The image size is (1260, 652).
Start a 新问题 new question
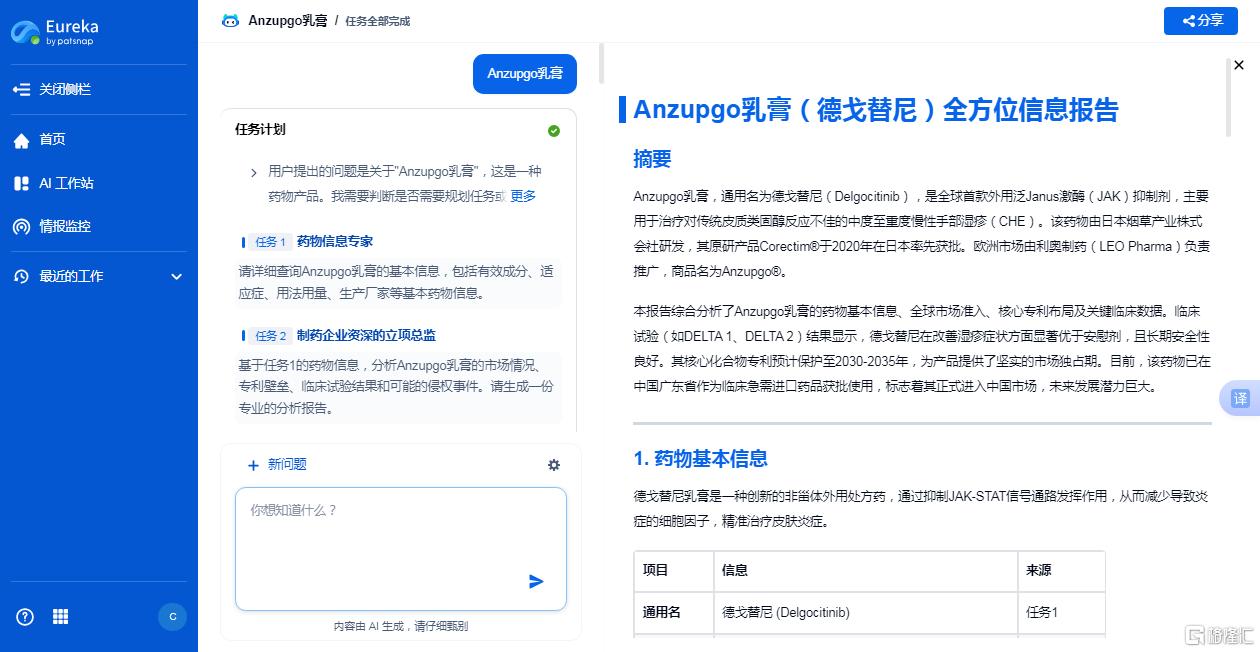[x=277, y=464]
